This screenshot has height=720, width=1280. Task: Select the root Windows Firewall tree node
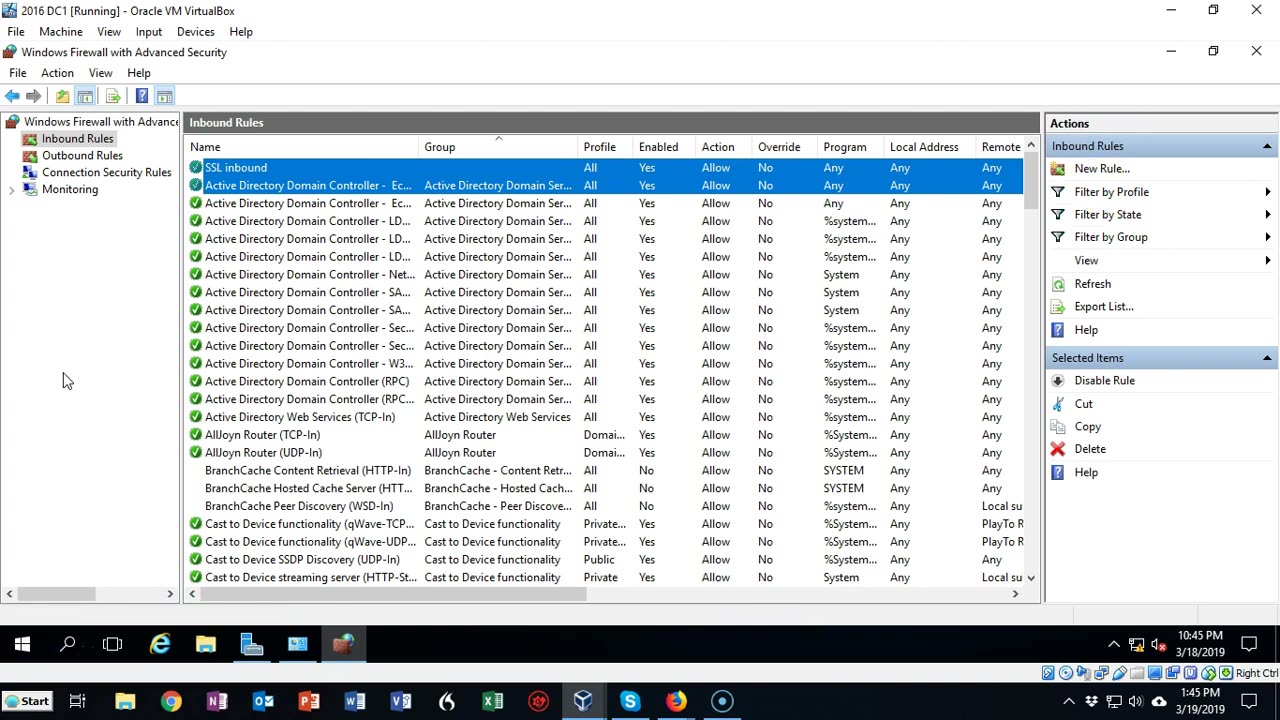point(102,122)
